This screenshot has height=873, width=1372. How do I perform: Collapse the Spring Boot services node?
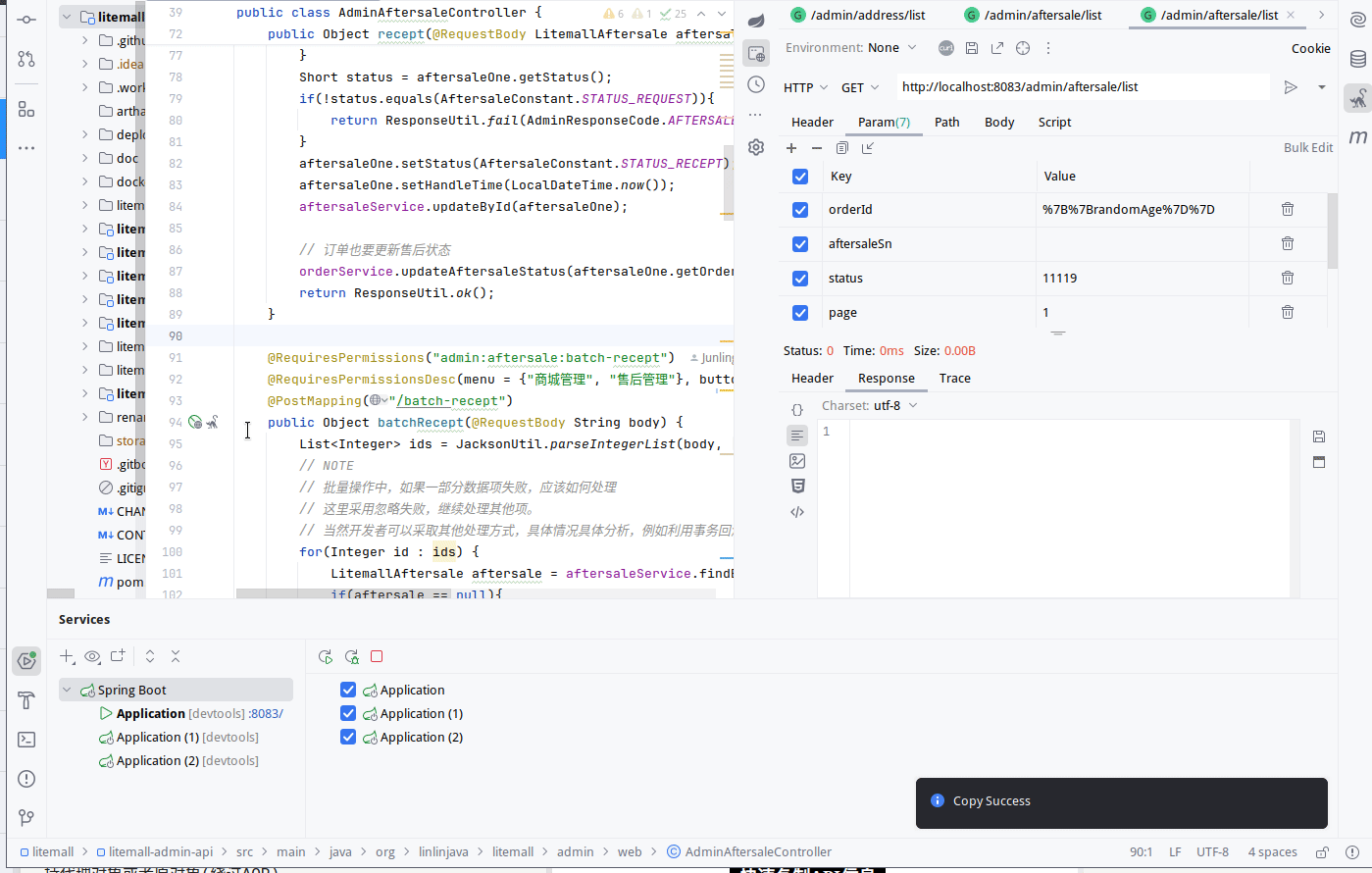67,691
